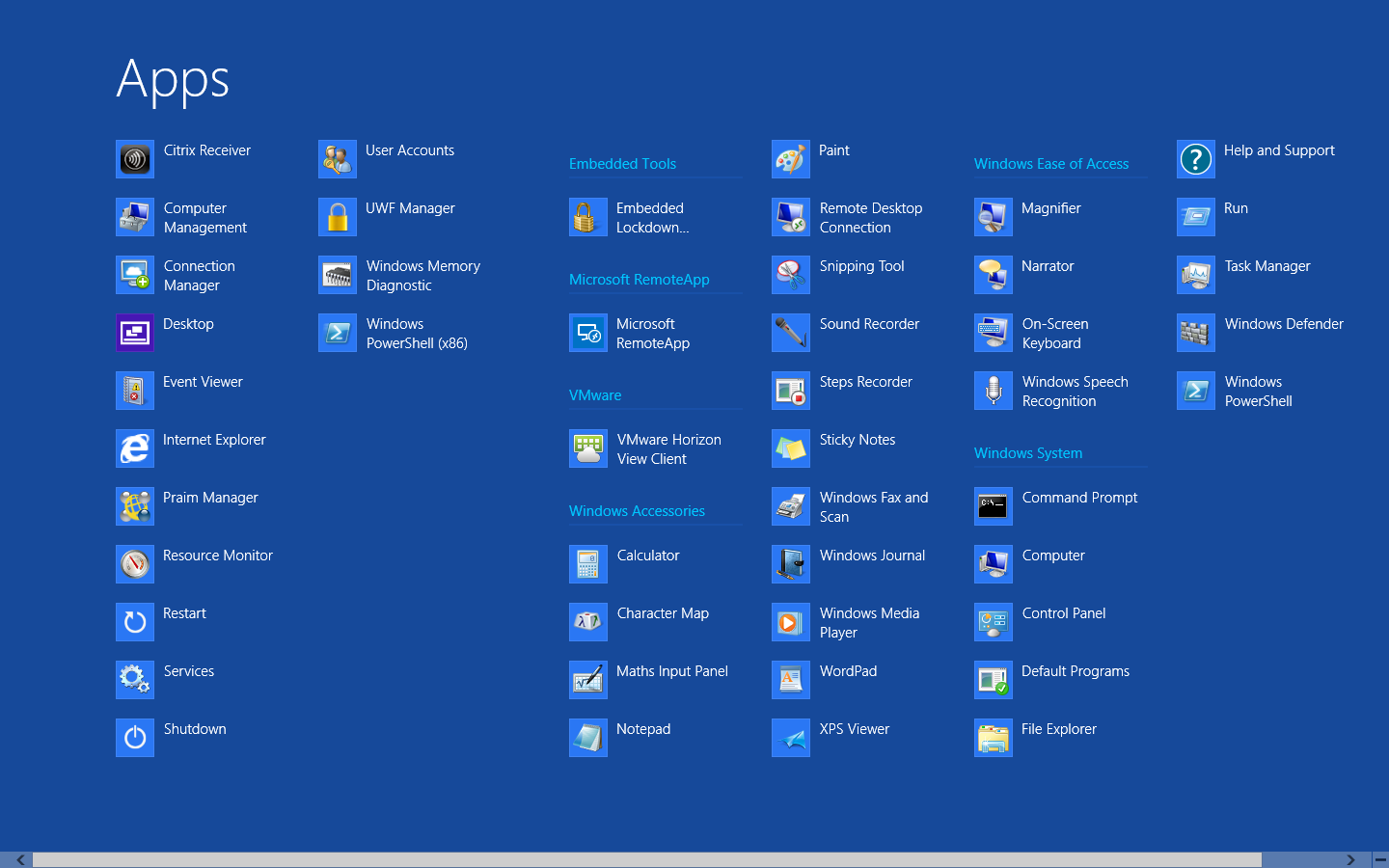Open Sound Recorder microphone icon
The height and width of the screenshot is (868, 1389).
point(791,333)
